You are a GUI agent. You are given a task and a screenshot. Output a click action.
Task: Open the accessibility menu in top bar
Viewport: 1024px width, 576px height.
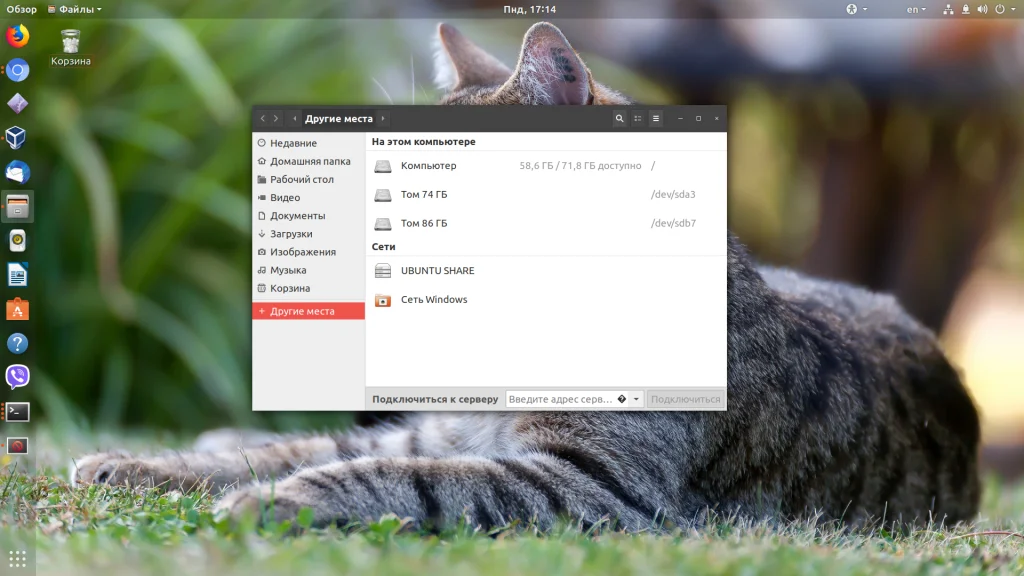click(x=856, y=9)
